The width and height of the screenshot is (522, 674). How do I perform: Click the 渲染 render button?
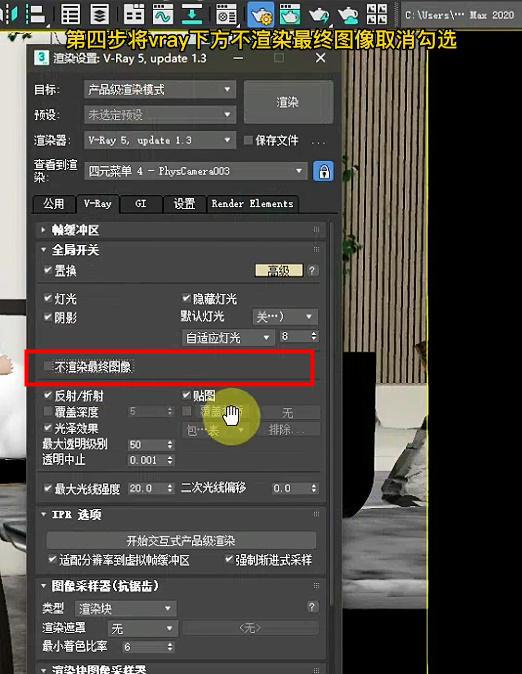tap(288, 102)
